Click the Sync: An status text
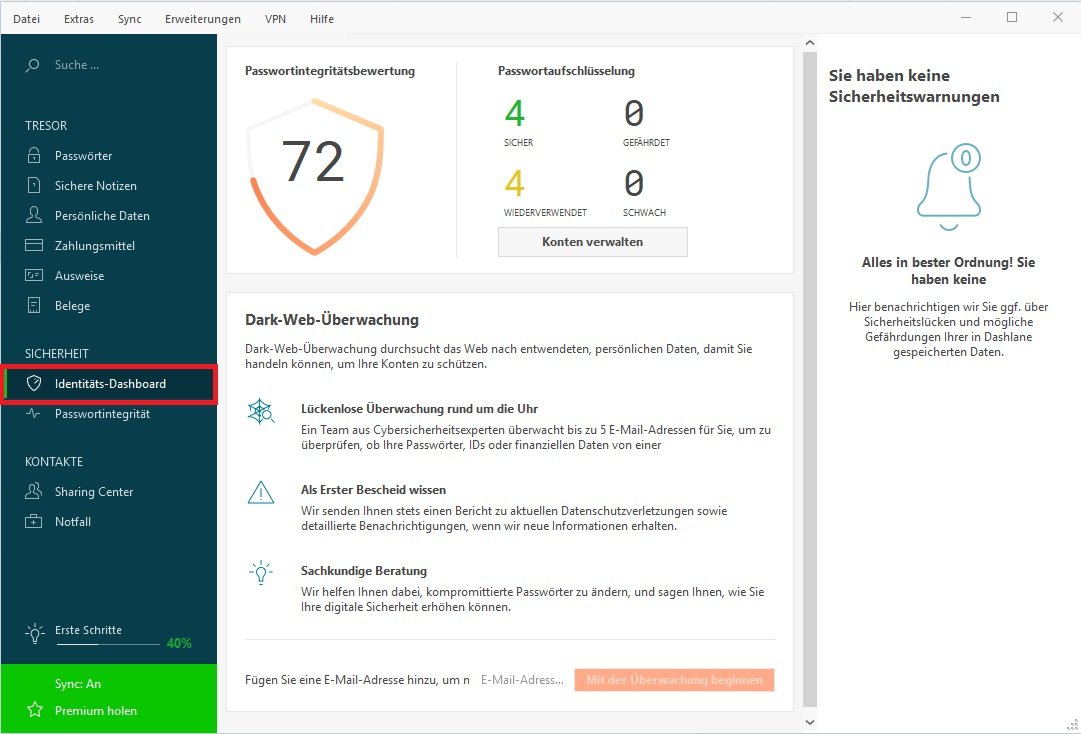 [78, 684]
